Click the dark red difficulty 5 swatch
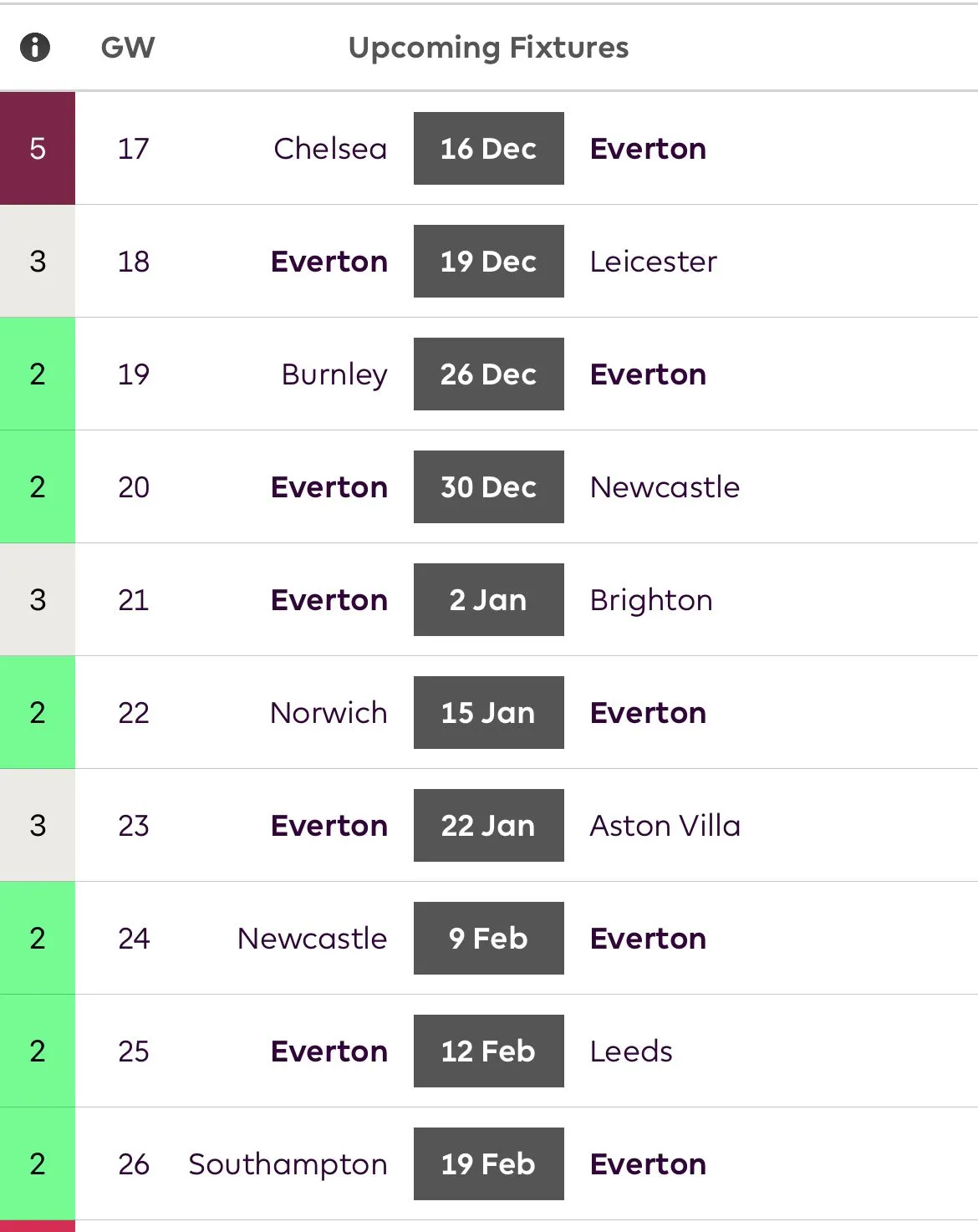978x1232 pixels. point(38,149)
